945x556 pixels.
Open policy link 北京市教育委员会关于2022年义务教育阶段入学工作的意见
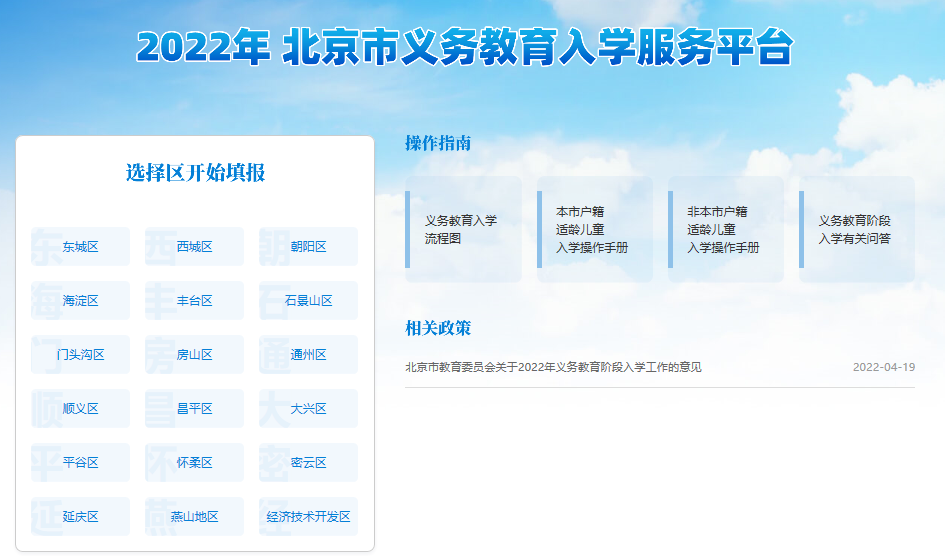pyautogui.click(x=553, y=367)
